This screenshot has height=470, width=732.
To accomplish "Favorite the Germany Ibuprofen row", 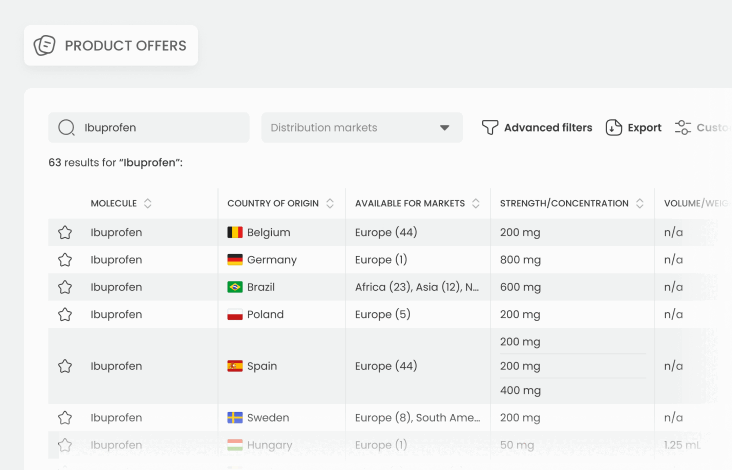I will pos(65,260).
